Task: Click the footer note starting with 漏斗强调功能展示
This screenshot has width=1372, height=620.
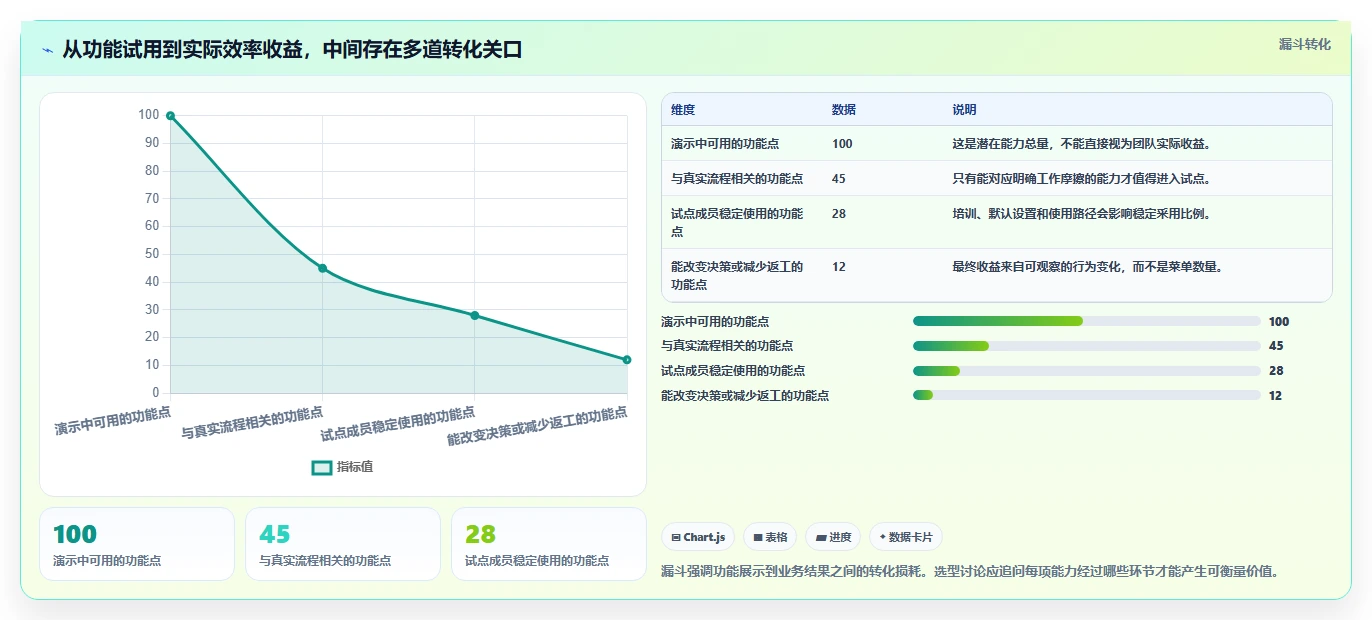Action: pyautogui.click(x=970, y=572)
